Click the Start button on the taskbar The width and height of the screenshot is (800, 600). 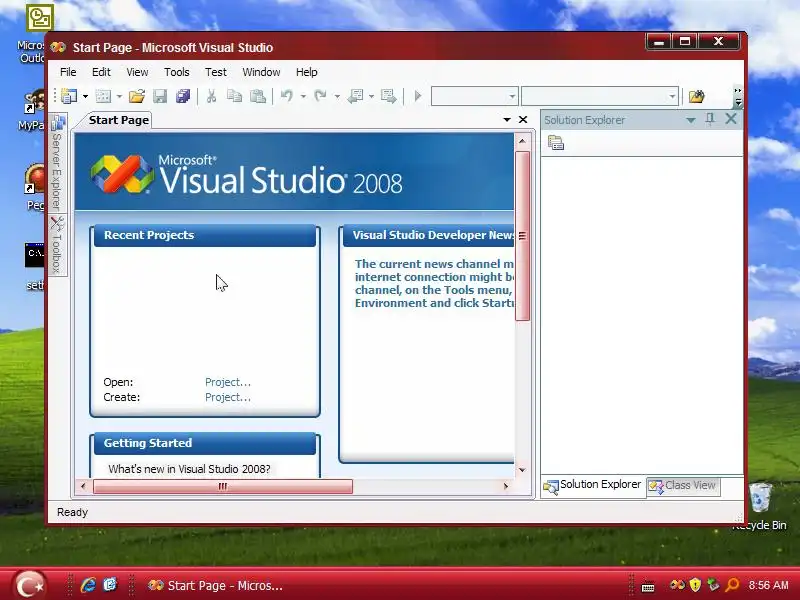point(30,585)
